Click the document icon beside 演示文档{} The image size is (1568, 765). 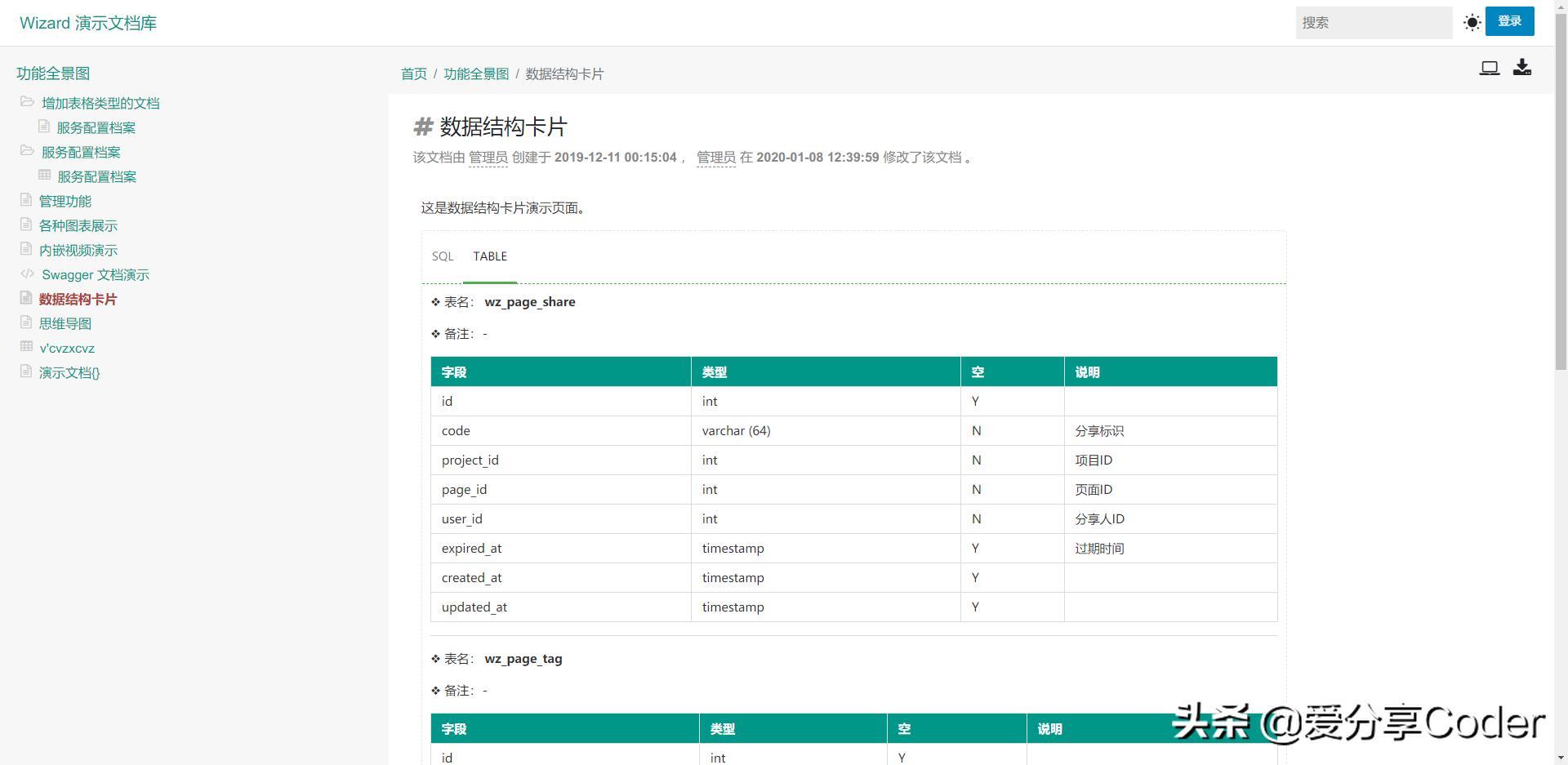pyautogui.click(x=25, y=372)
